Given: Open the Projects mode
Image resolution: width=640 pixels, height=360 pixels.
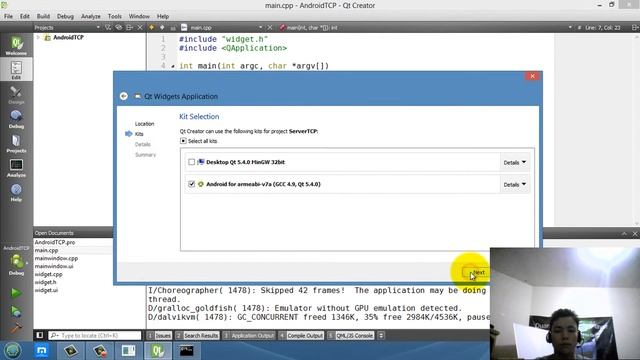Looking at the screenshot, I should [16, 143].
